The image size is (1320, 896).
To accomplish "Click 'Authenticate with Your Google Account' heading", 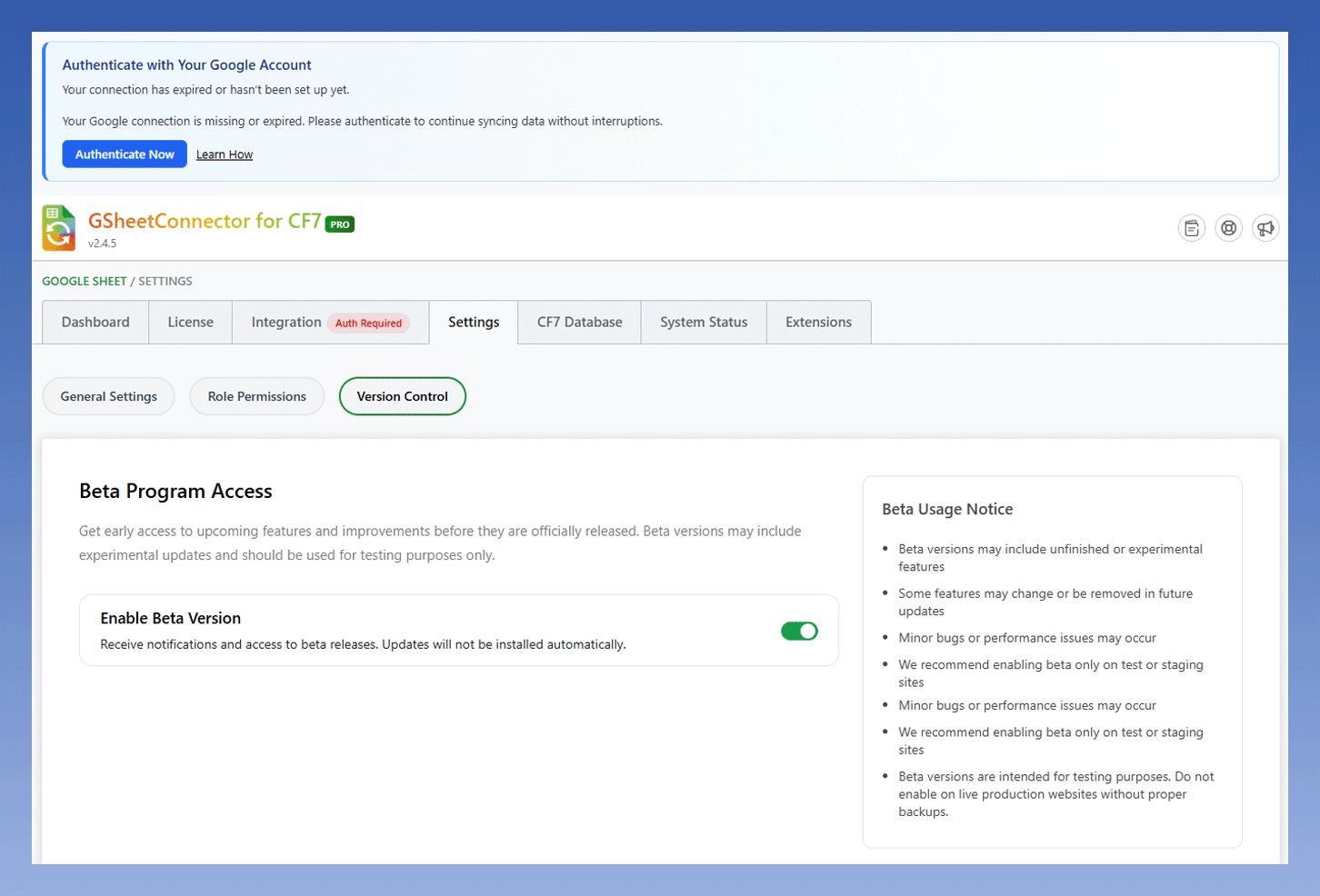I will pos(187,65).
